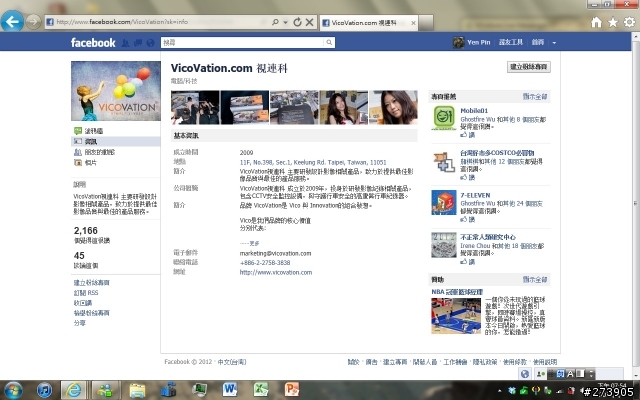Click the +886-2-2758-3838 phone link
This screenshot has width=640, height=400.
pos(265,262)
